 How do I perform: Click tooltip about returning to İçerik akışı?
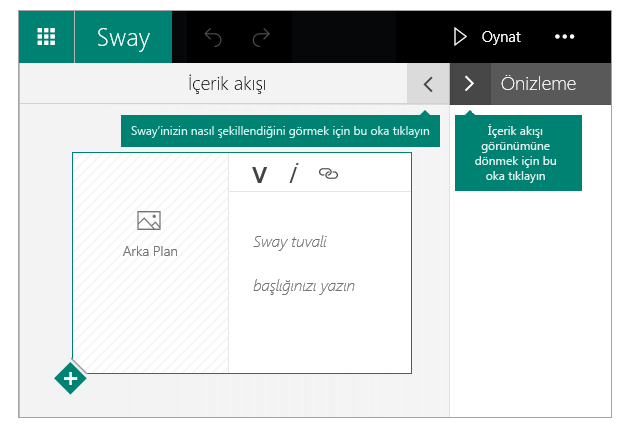(x=518, y=153)
